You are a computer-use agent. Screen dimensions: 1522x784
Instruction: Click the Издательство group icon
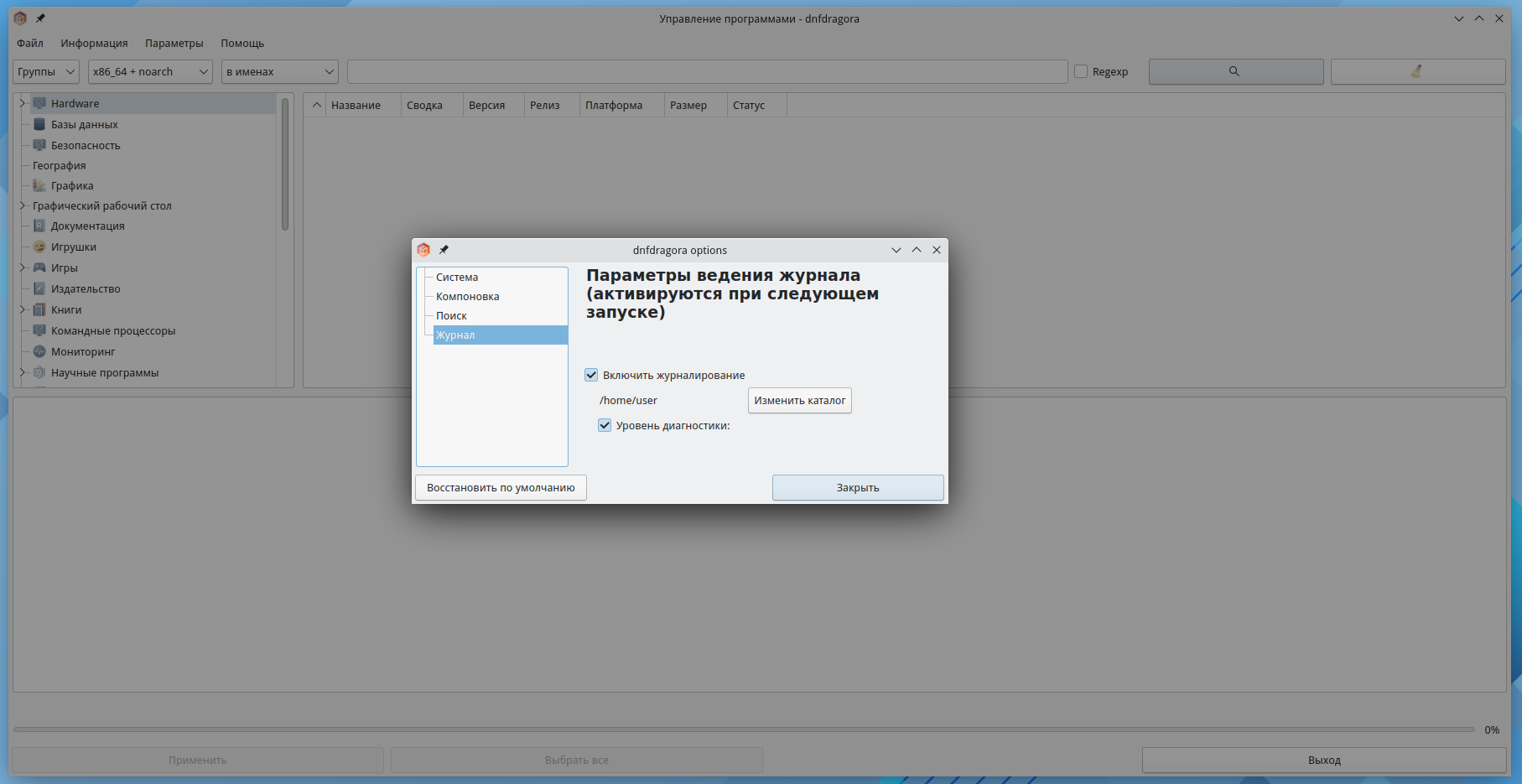(39, 288)
